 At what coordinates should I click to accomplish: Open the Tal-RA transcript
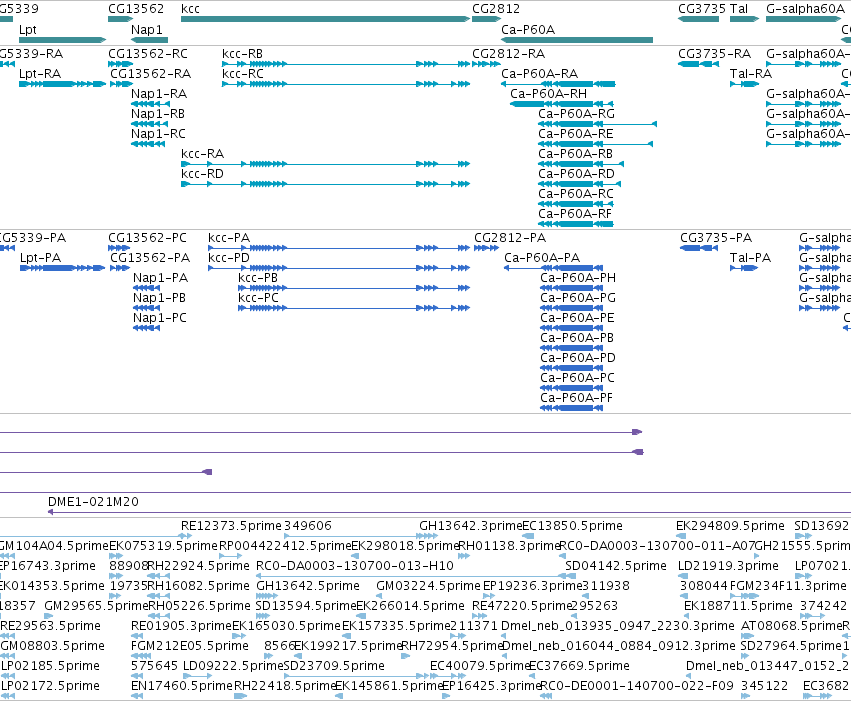745,84
